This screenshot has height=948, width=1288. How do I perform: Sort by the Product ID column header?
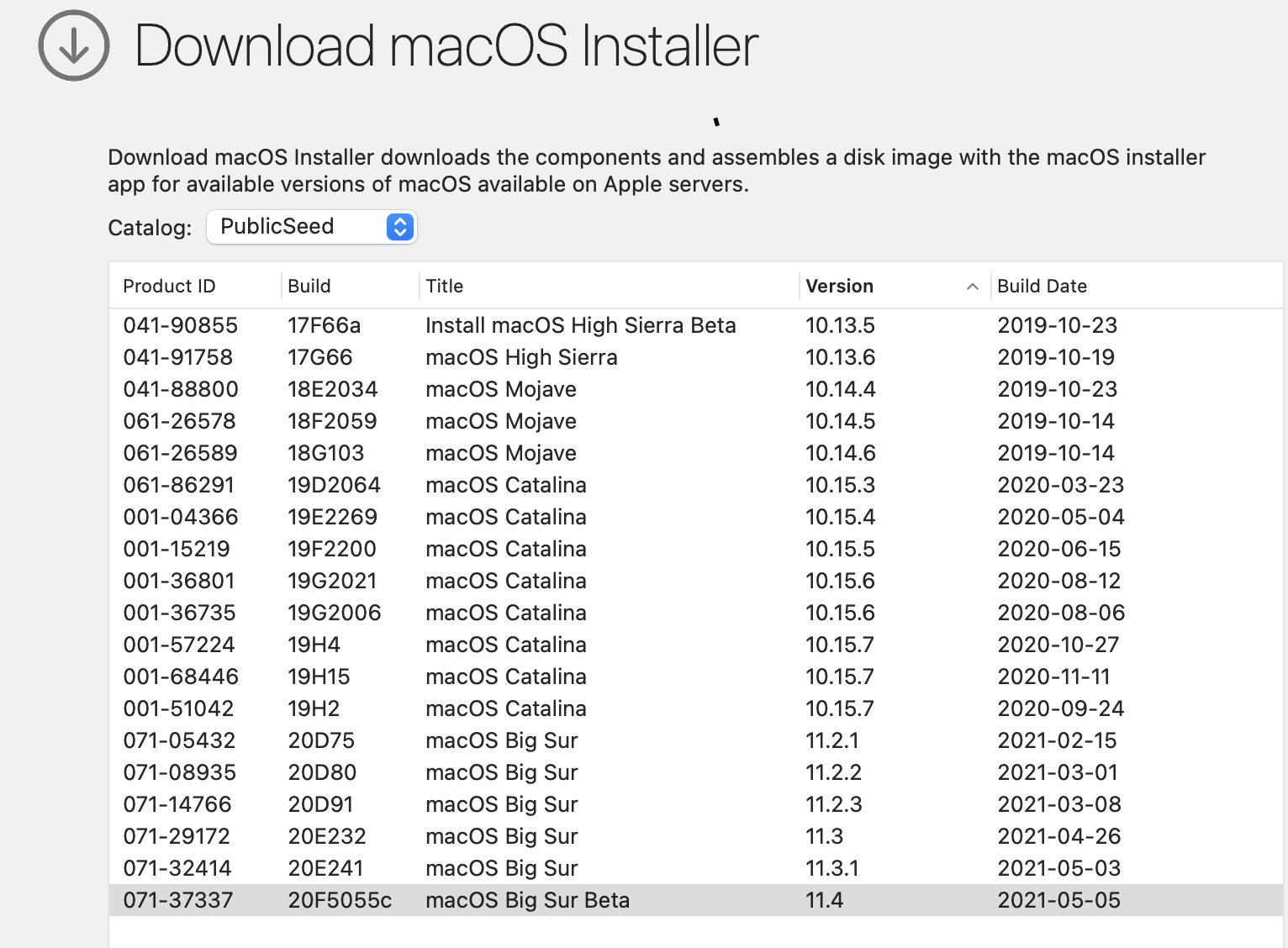pos(169,286)
